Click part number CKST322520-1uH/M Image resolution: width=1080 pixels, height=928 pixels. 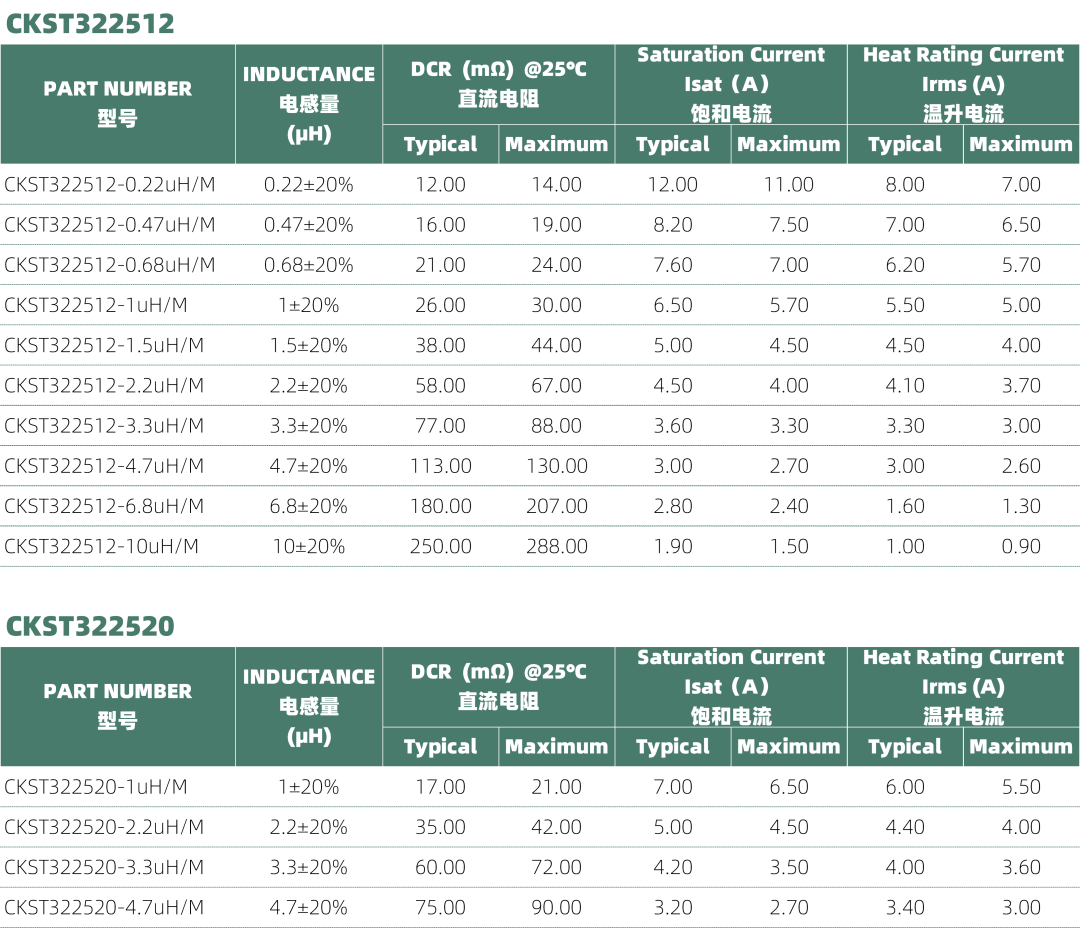96,788
